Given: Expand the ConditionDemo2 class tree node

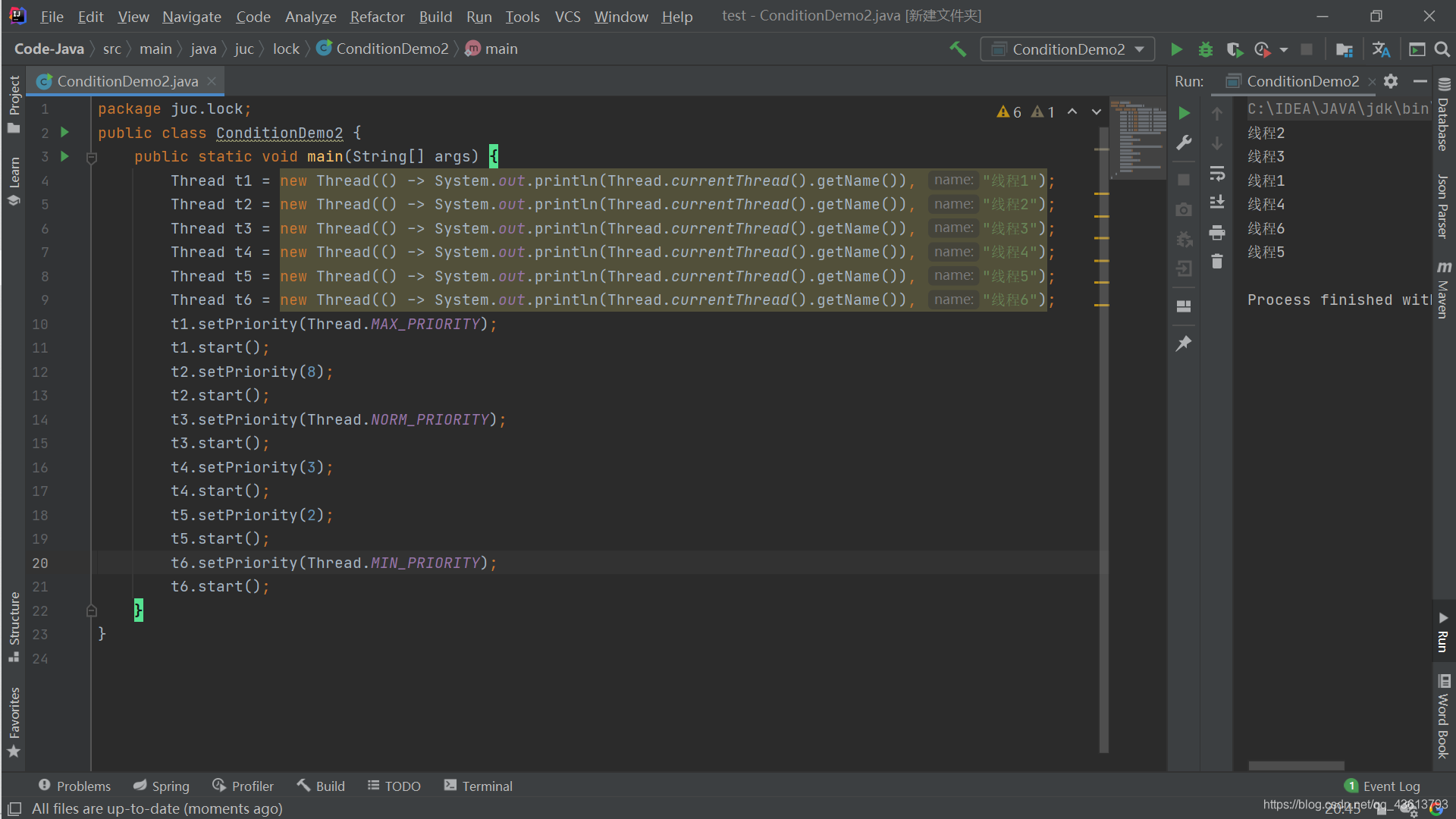Looking at the screenshot, I should (x=389, y=48).
